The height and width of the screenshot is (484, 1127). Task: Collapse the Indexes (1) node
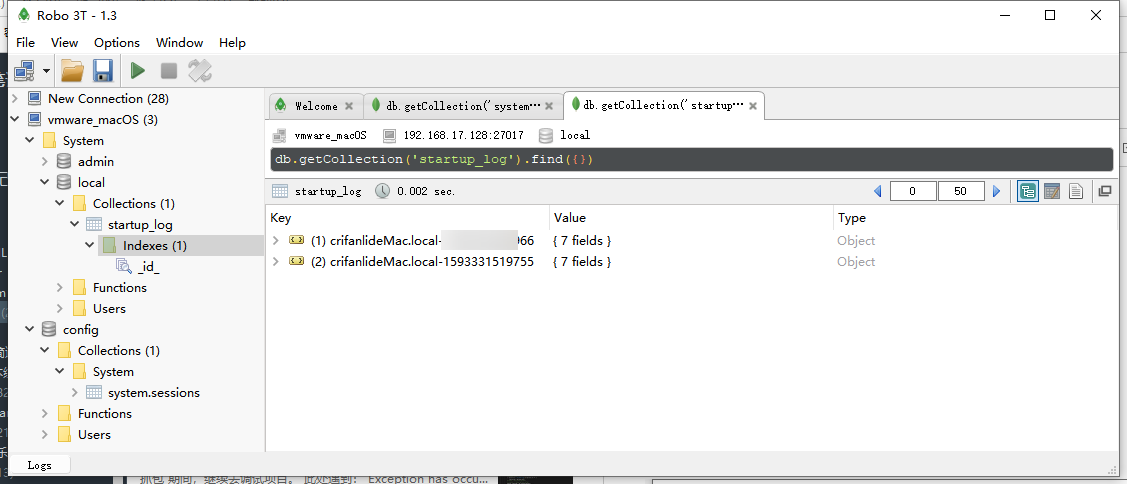89,245
